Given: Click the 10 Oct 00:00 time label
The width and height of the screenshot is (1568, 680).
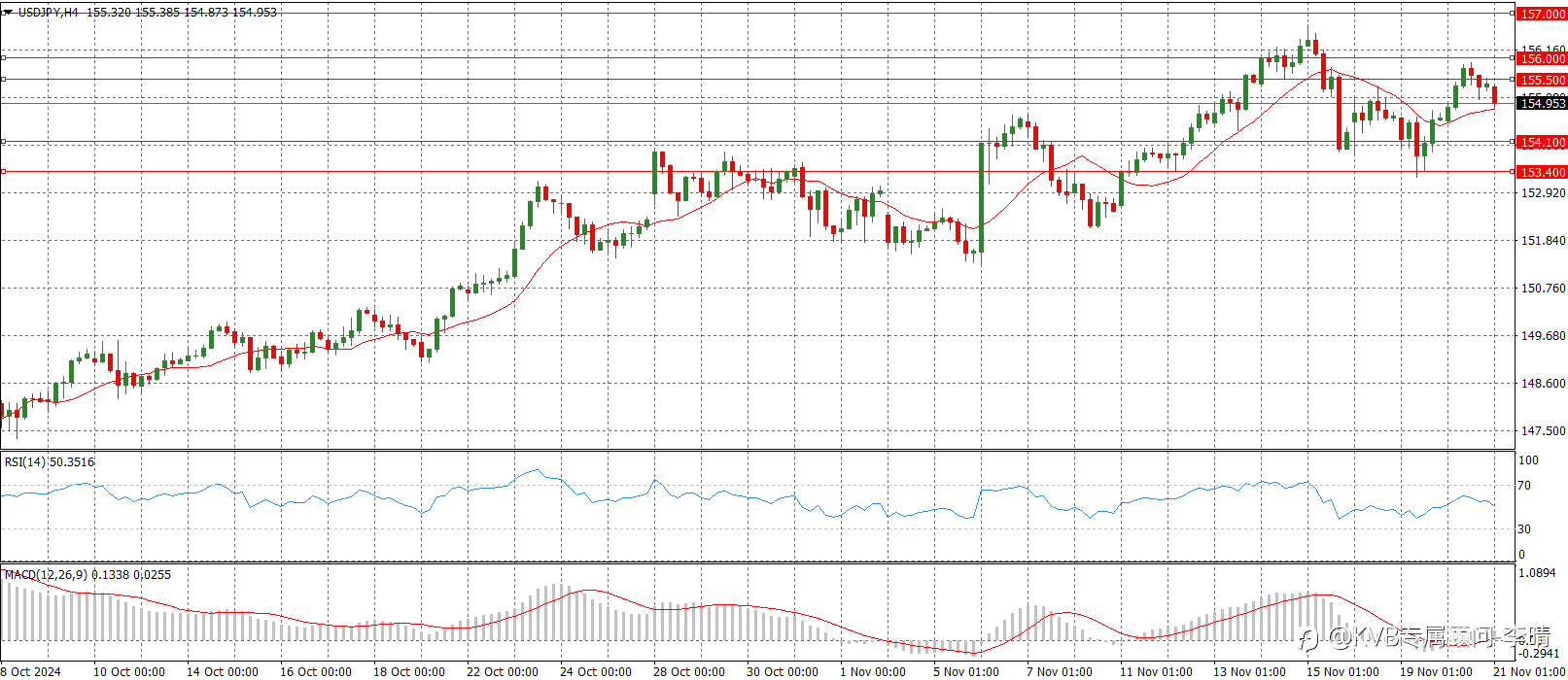Looking at the screenshot, I should (129, 672).
